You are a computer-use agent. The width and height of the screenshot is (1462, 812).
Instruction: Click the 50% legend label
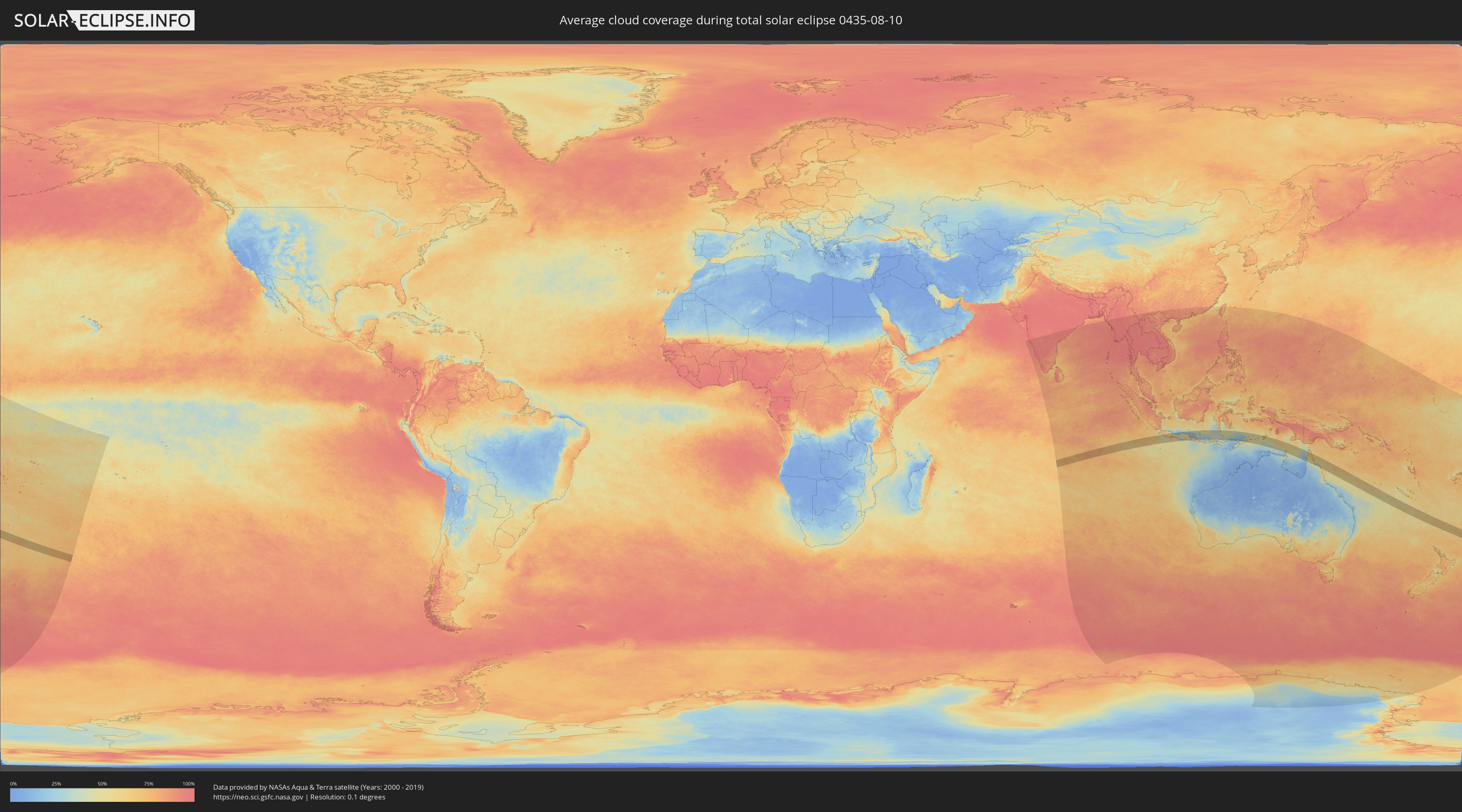102,784
